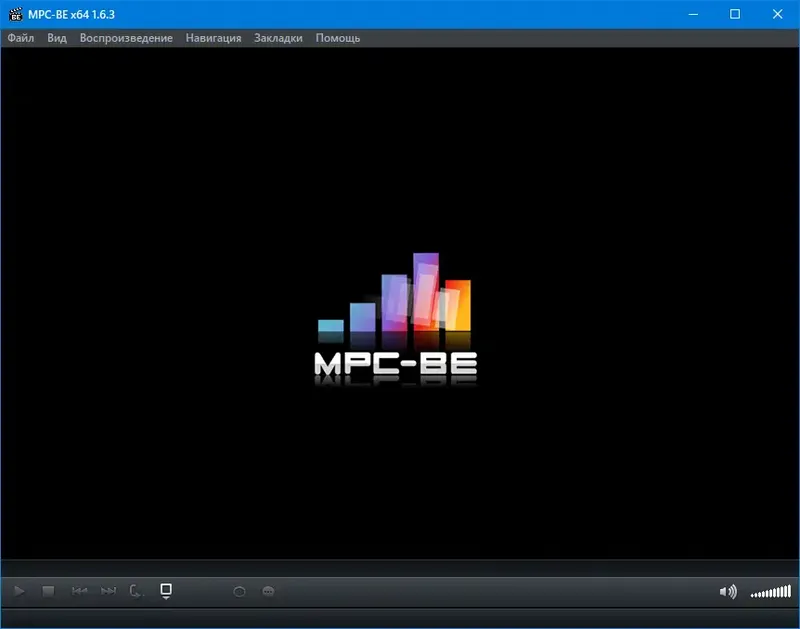The image size is (800, 629).
Task: Toggle fullscreen with the monitor icon
Action: [x=165, y=589]
